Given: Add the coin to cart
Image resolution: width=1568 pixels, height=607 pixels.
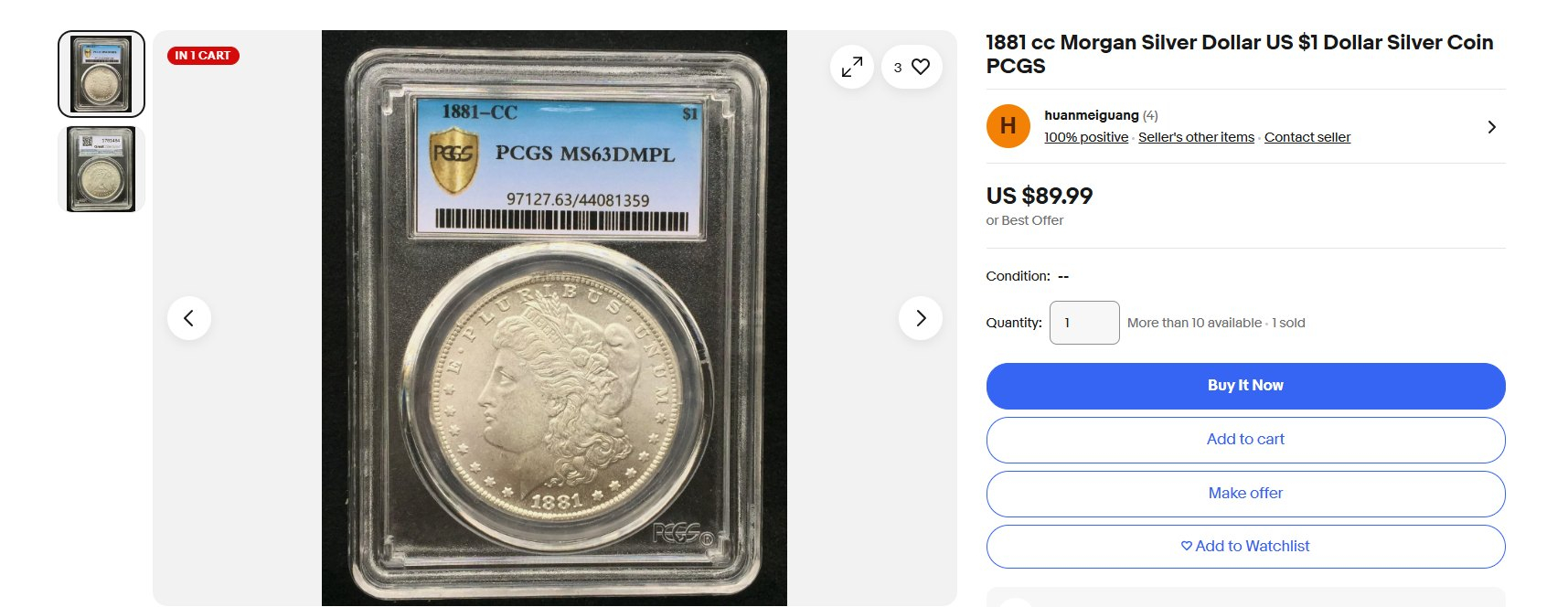Looking at the screenshot, I should pos(1245,440).
